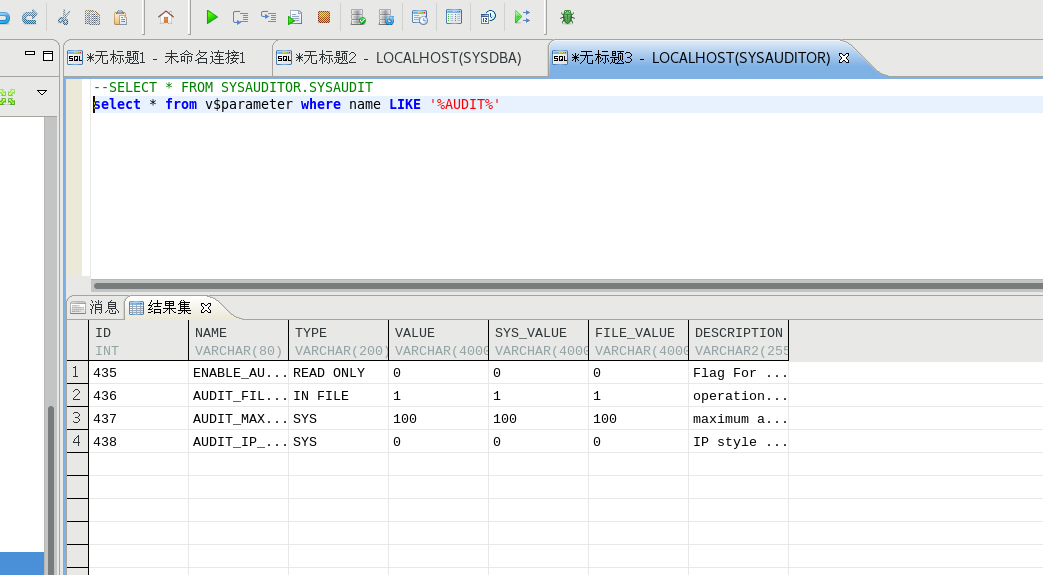Viewport: 1043px width, 575px height.
Task: Close the 无标题3 SYSAUDITOR editor tab
Action: [844, 58]
